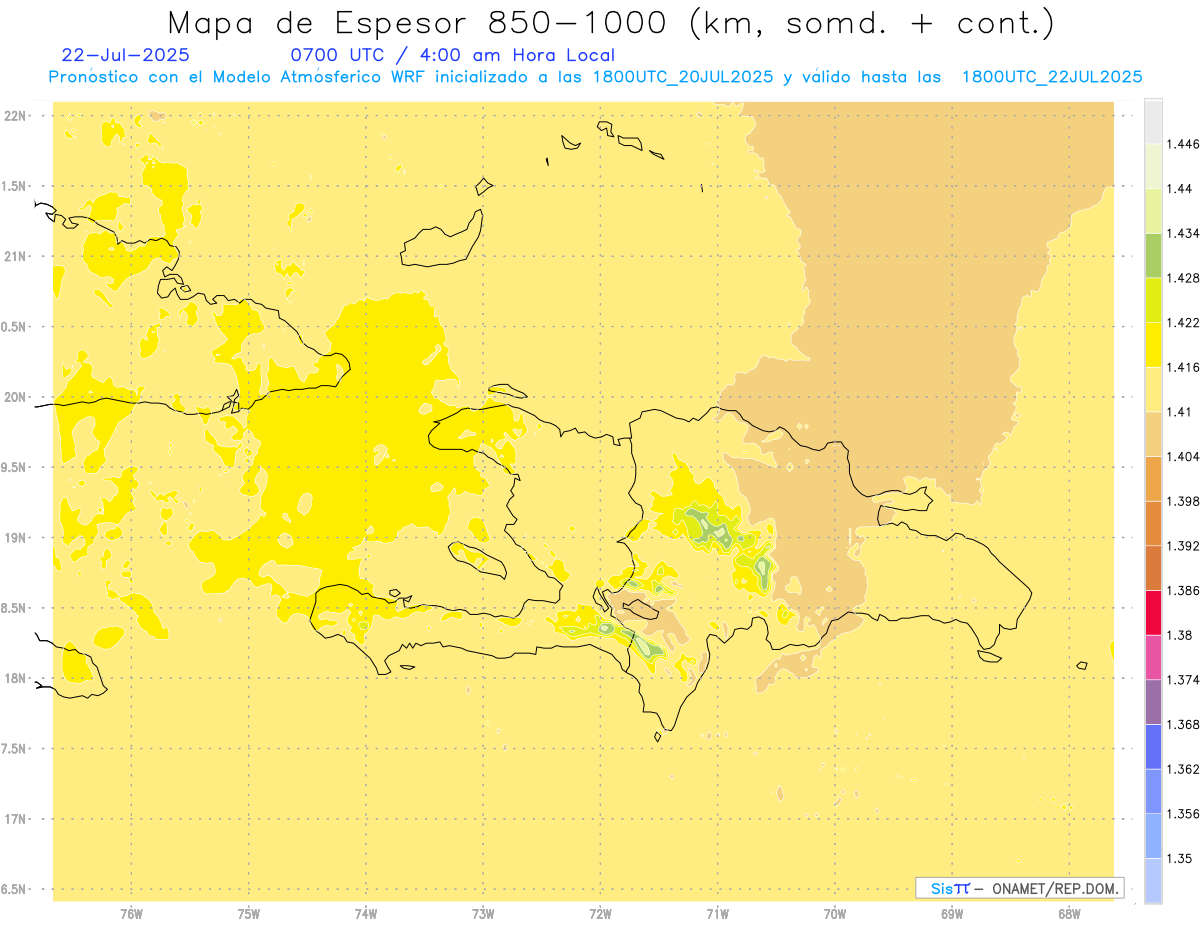1200x927 pixels.
Task: Click the purple legend swatch between 1.368 and 1.374
Action: [x=1153, y=702]
